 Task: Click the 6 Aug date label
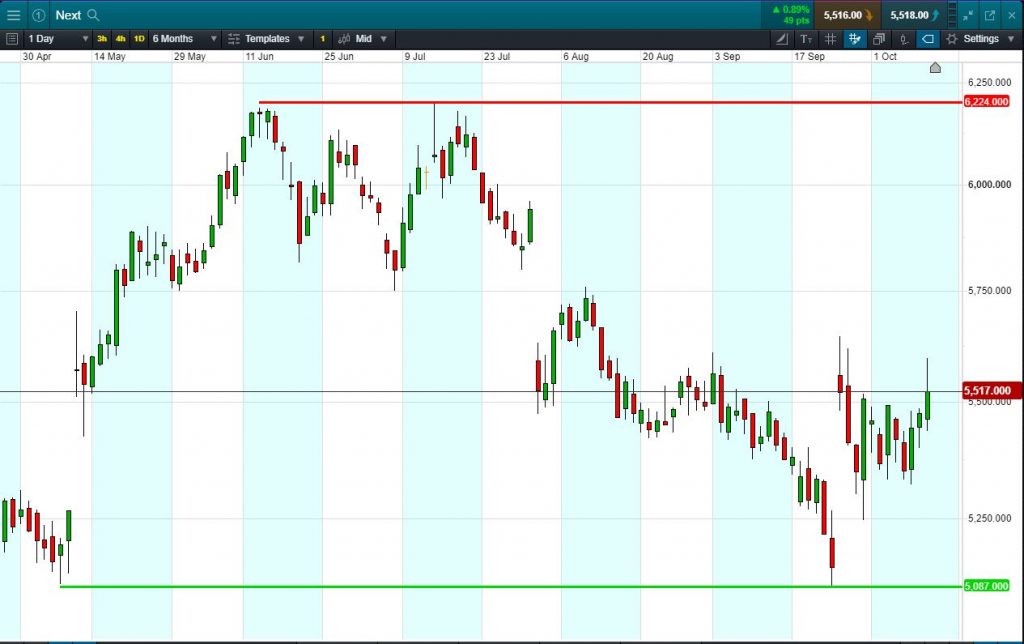pos(576,56)
